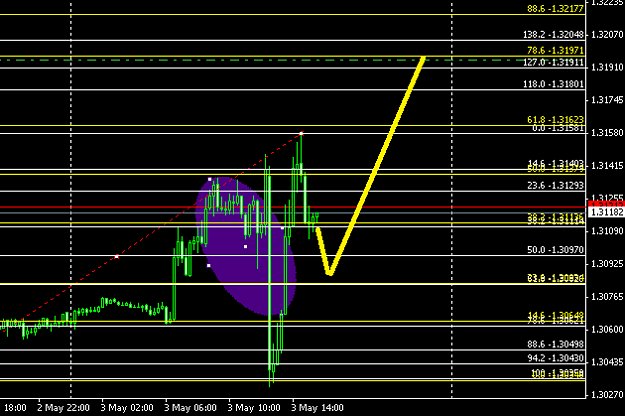
Task: Click the trendline anchor point at 1.31581 high
Action: [301, 133]
